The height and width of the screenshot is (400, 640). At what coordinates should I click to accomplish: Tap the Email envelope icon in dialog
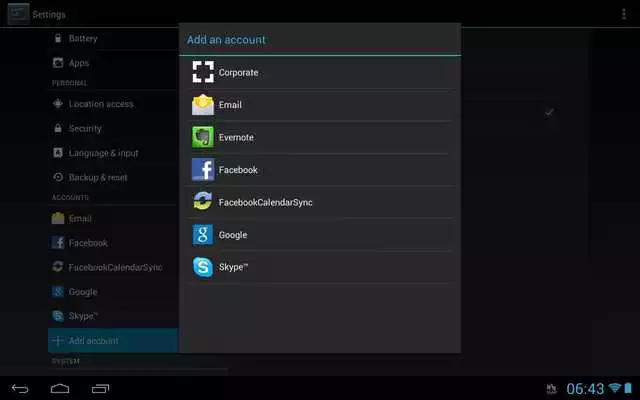(x=203, y=105)
